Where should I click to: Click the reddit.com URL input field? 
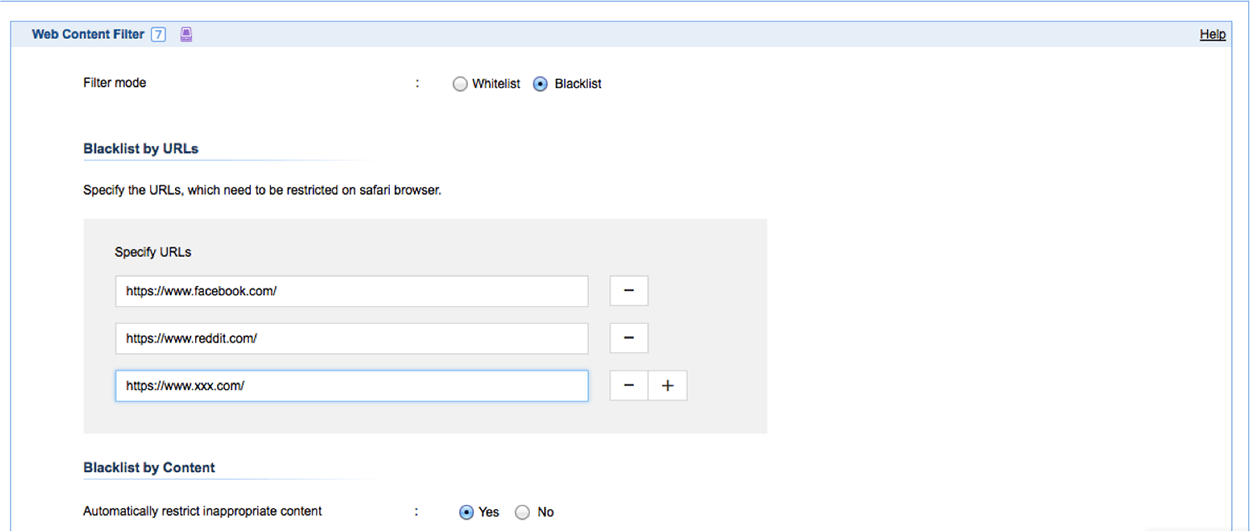[351, 338]
